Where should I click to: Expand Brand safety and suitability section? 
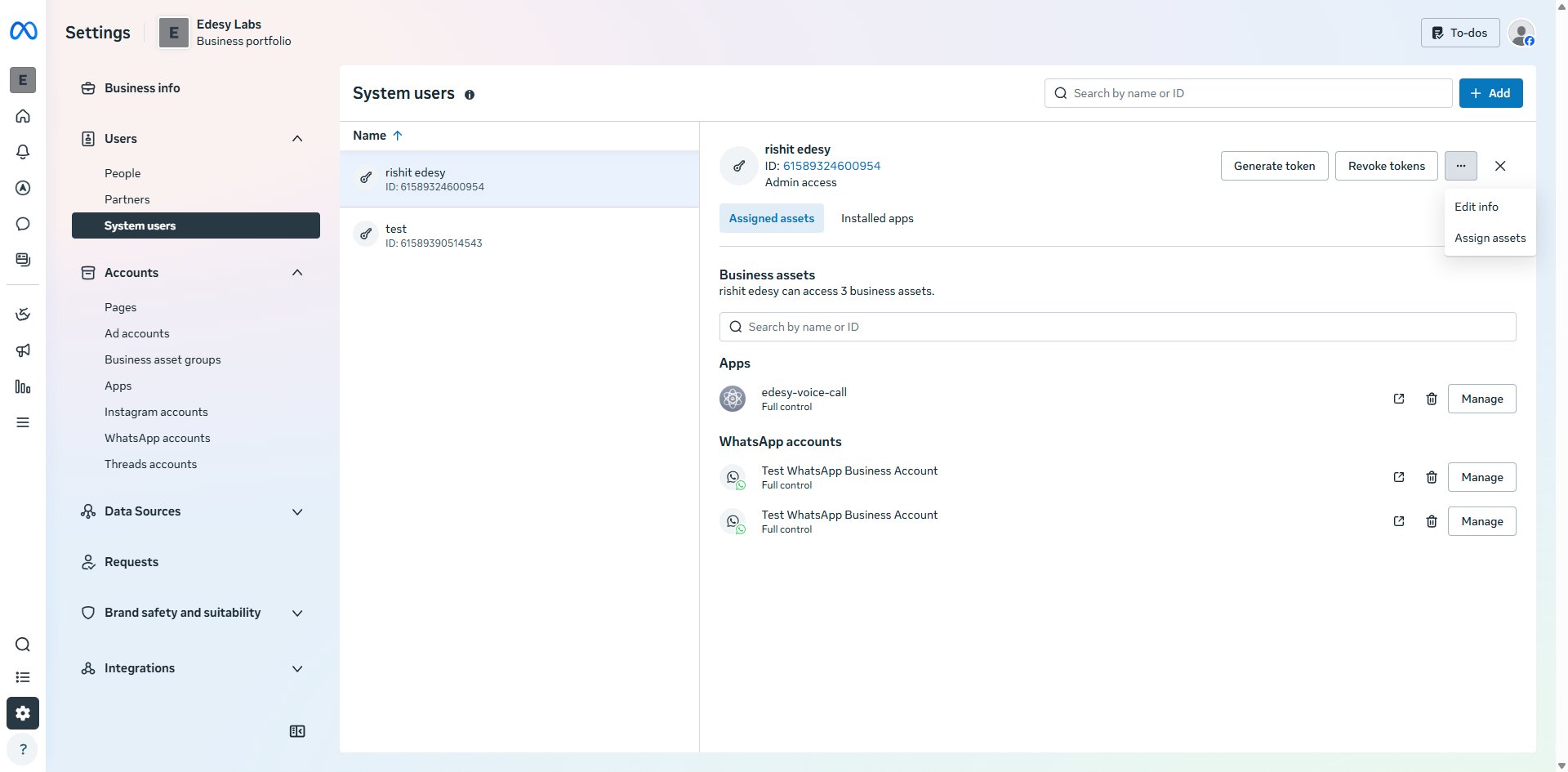pyautogui.click(x=297, y=613)
